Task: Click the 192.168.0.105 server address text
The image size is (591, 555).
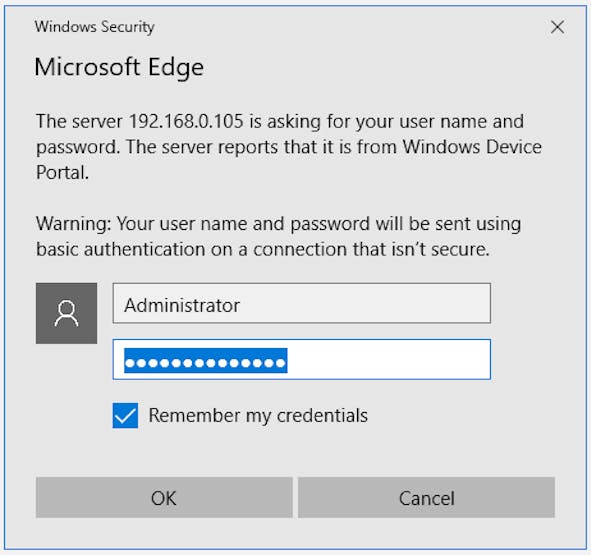Action: [186, 121]
